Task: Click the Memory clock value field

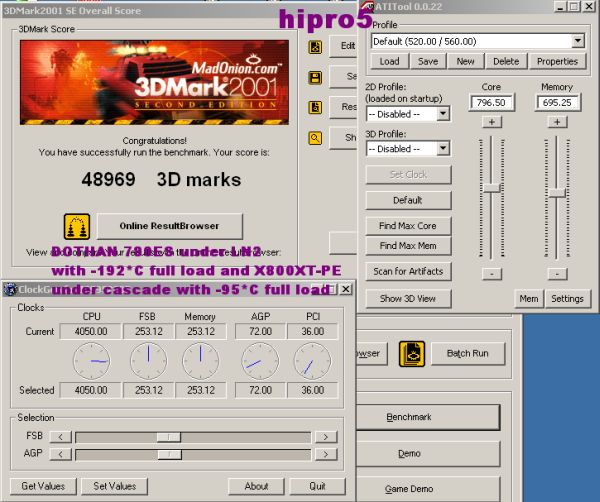Action: [557, 103]
